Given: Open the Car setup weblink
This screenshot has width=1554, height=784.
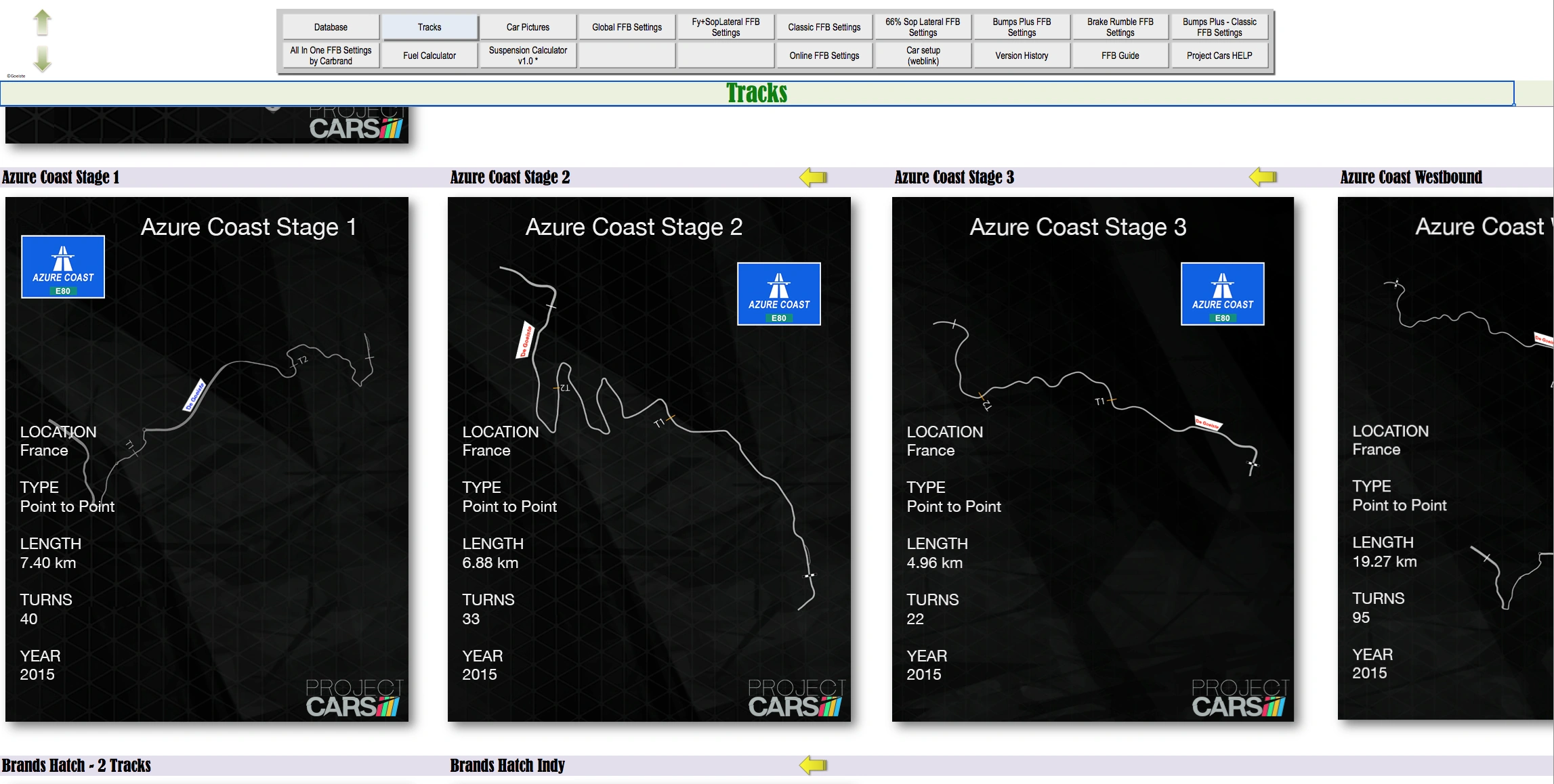Looking at the screenshot, I should 923,56.
